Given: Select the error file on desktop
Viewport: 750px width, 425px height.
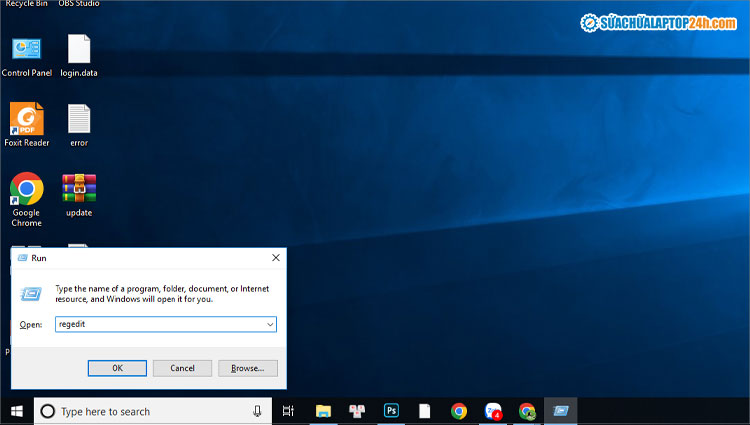Looking at the screenshot, I should point(79,120).
